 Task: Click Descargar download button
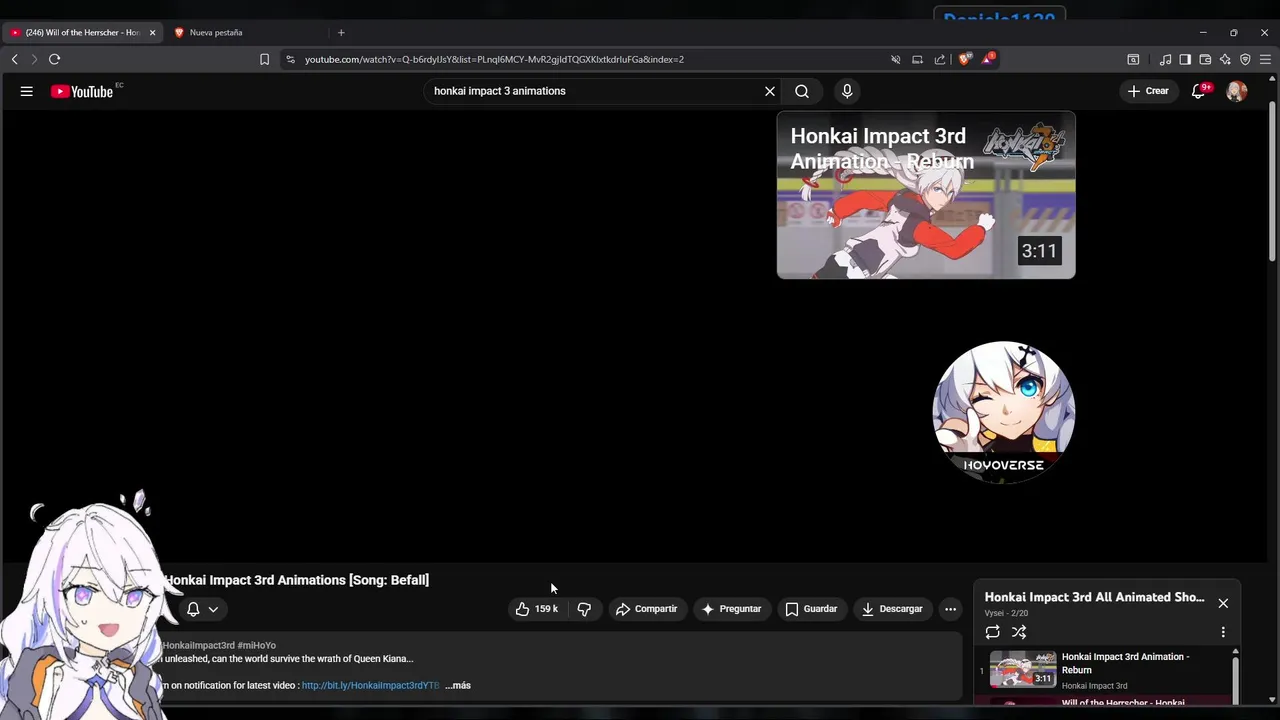[892, 609]
